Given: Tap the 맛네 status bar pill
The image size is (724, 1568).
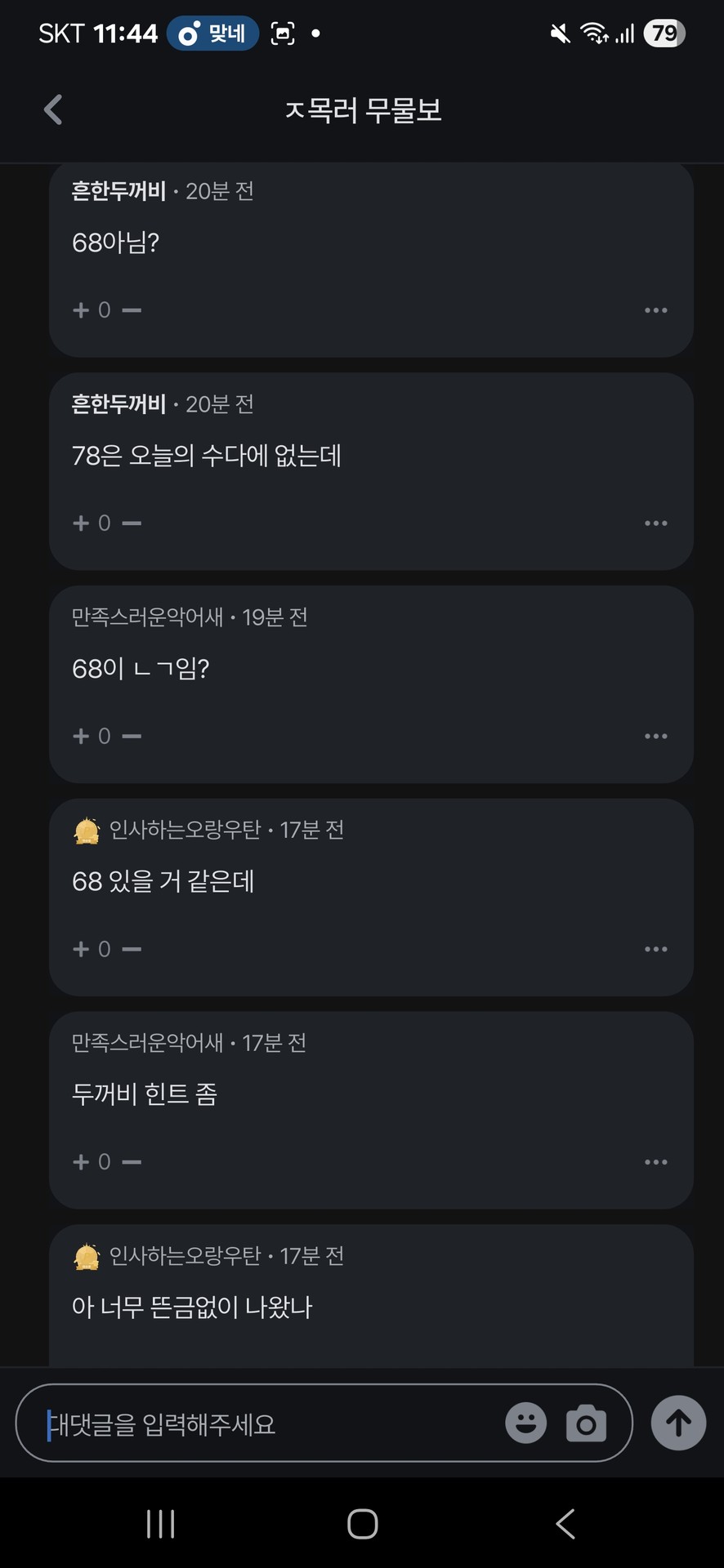Looking at the screenshot, I should (x=212, y=33).
